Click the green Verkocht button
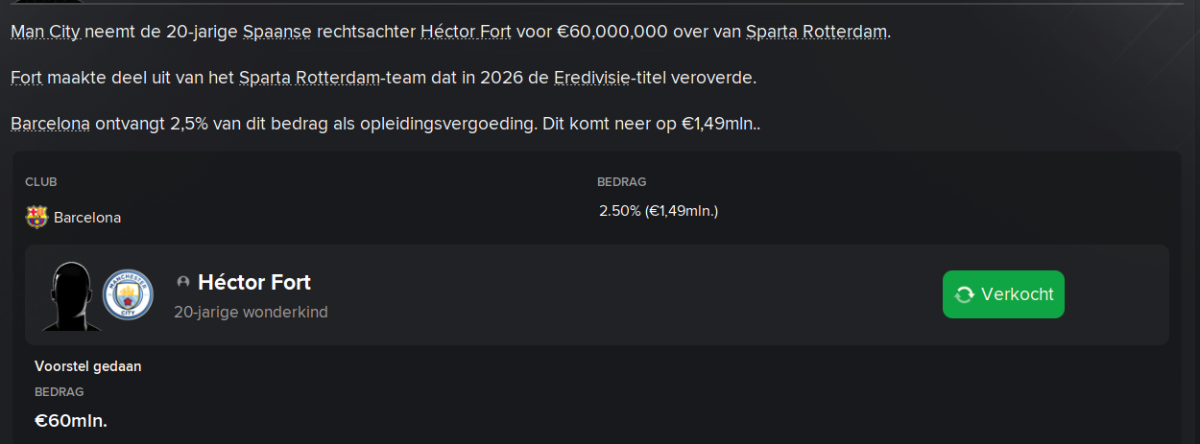Viewport: 1200px width, 444px height. tap(1003, 294)
